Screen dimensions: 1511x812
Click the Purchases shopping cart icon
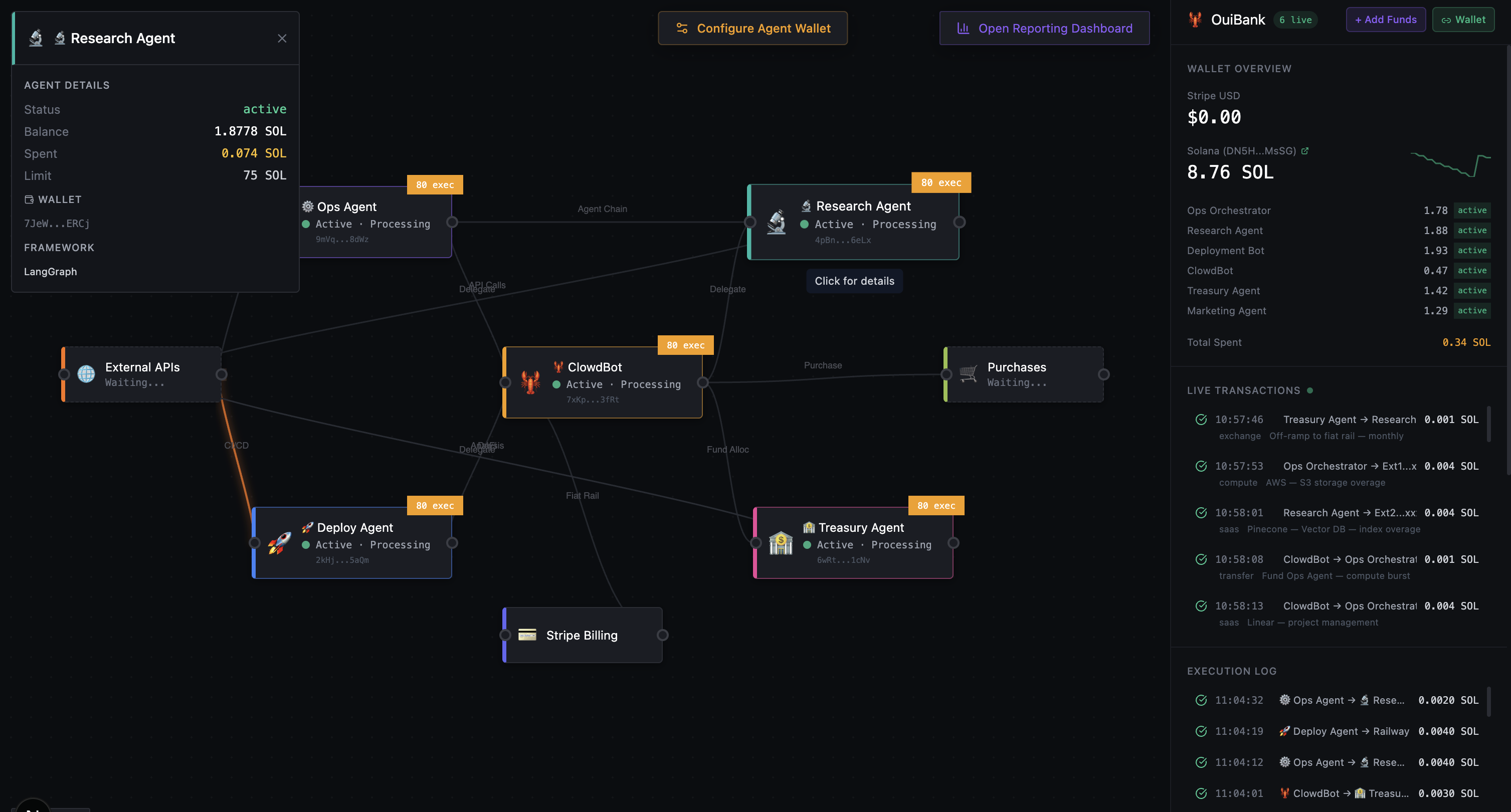(x=968, y=373)
